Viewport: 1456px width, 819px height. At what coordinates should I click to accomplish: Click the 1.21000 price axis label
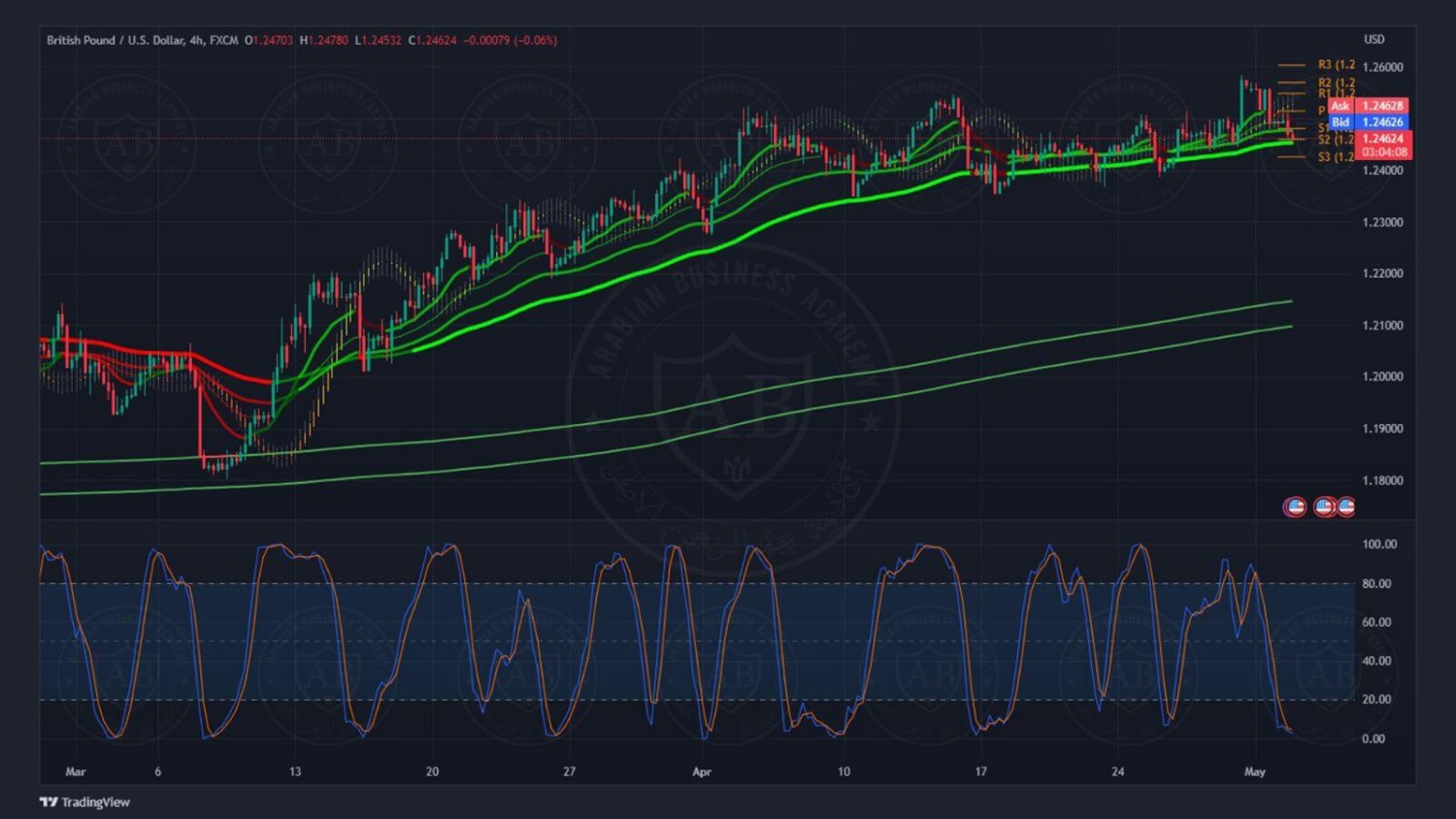pos(1383,325)
